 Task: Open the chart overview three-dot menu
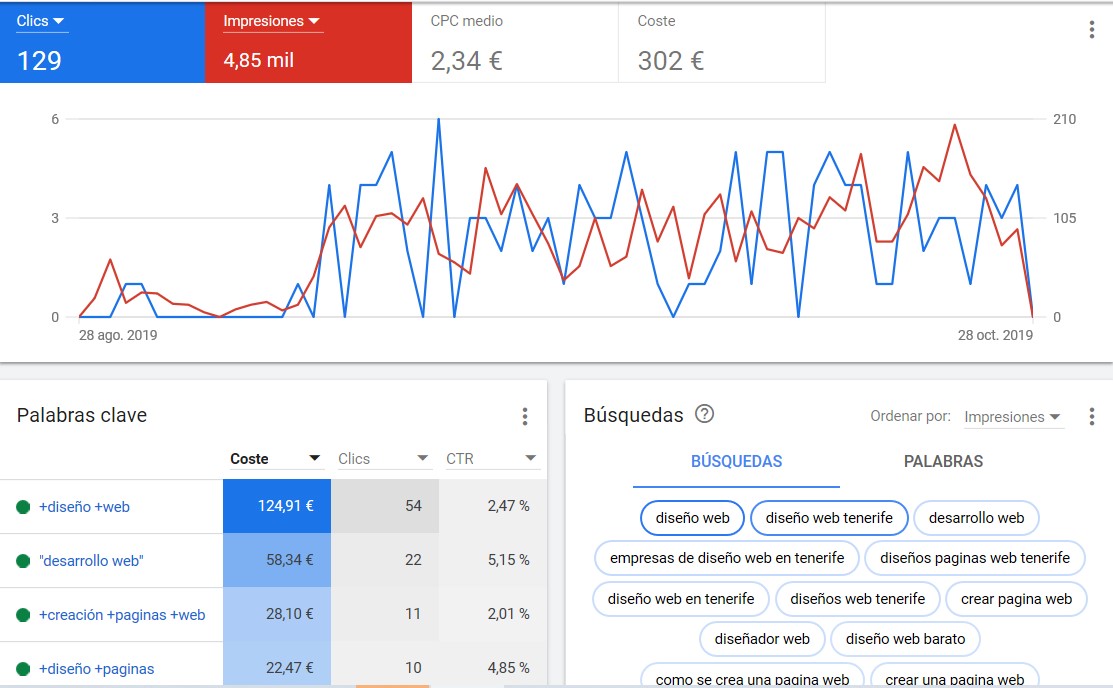[x=1091, y=30]
